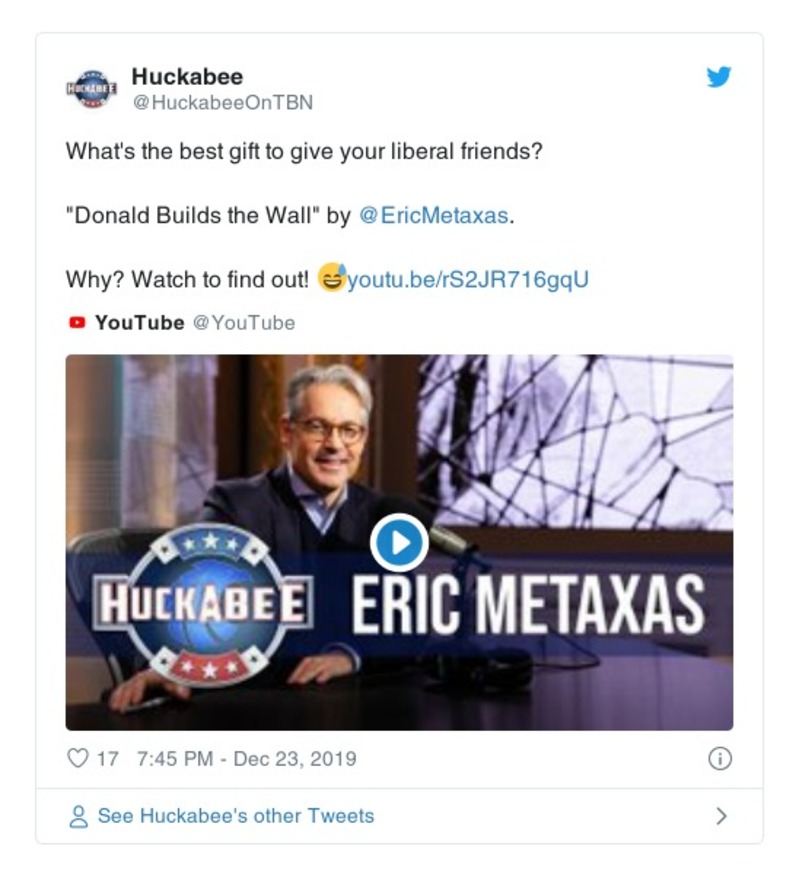The height and width of the screenshot is (881, 799).
Task: Play the Eric Metaxas video
Action: click(400, 542)
